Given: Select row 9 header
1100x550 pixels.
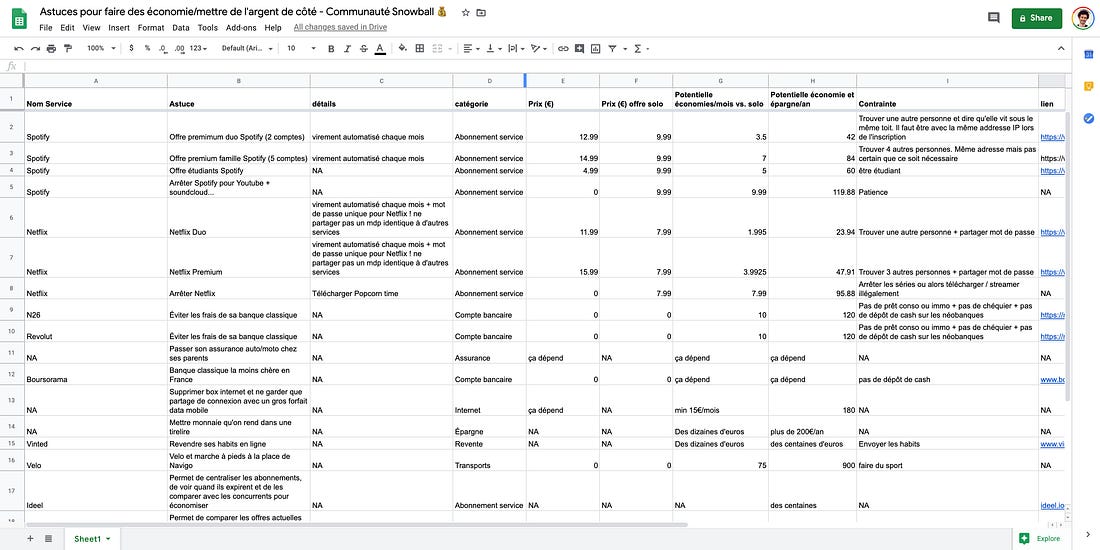Looking at the screenshot, I should [12, 309].
